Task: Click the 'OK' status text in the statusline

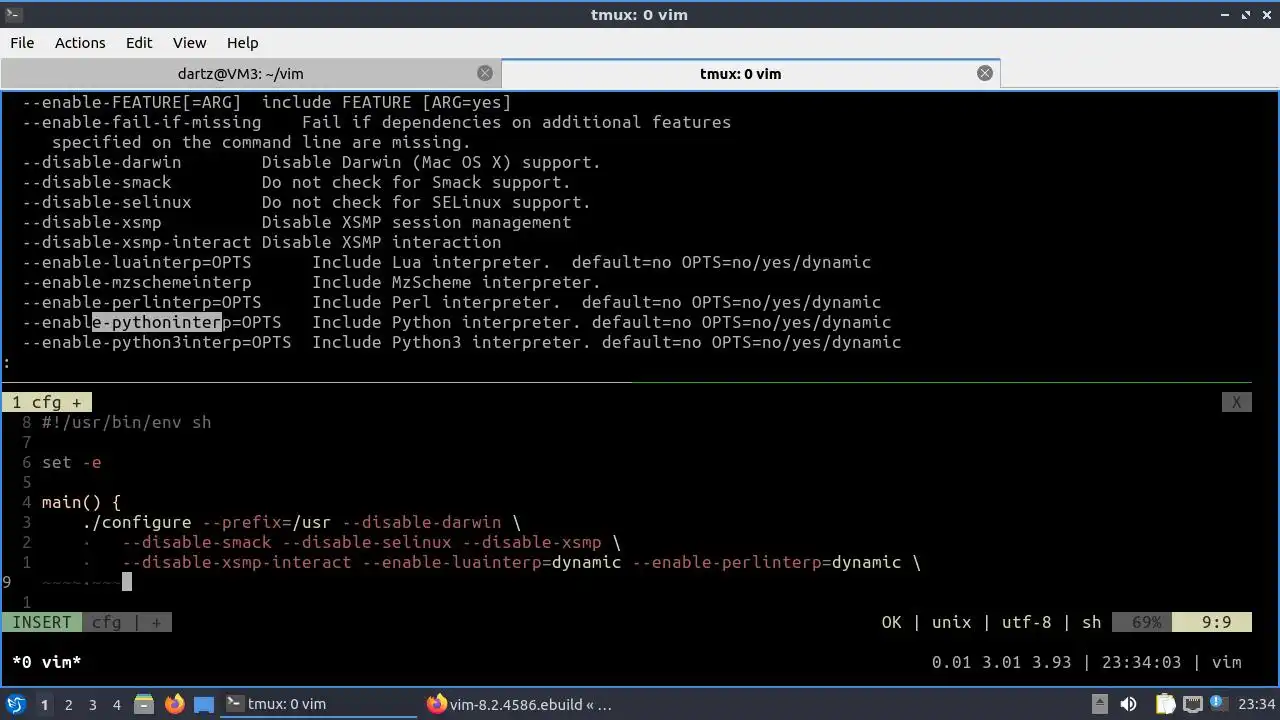Action: point(892,622)
